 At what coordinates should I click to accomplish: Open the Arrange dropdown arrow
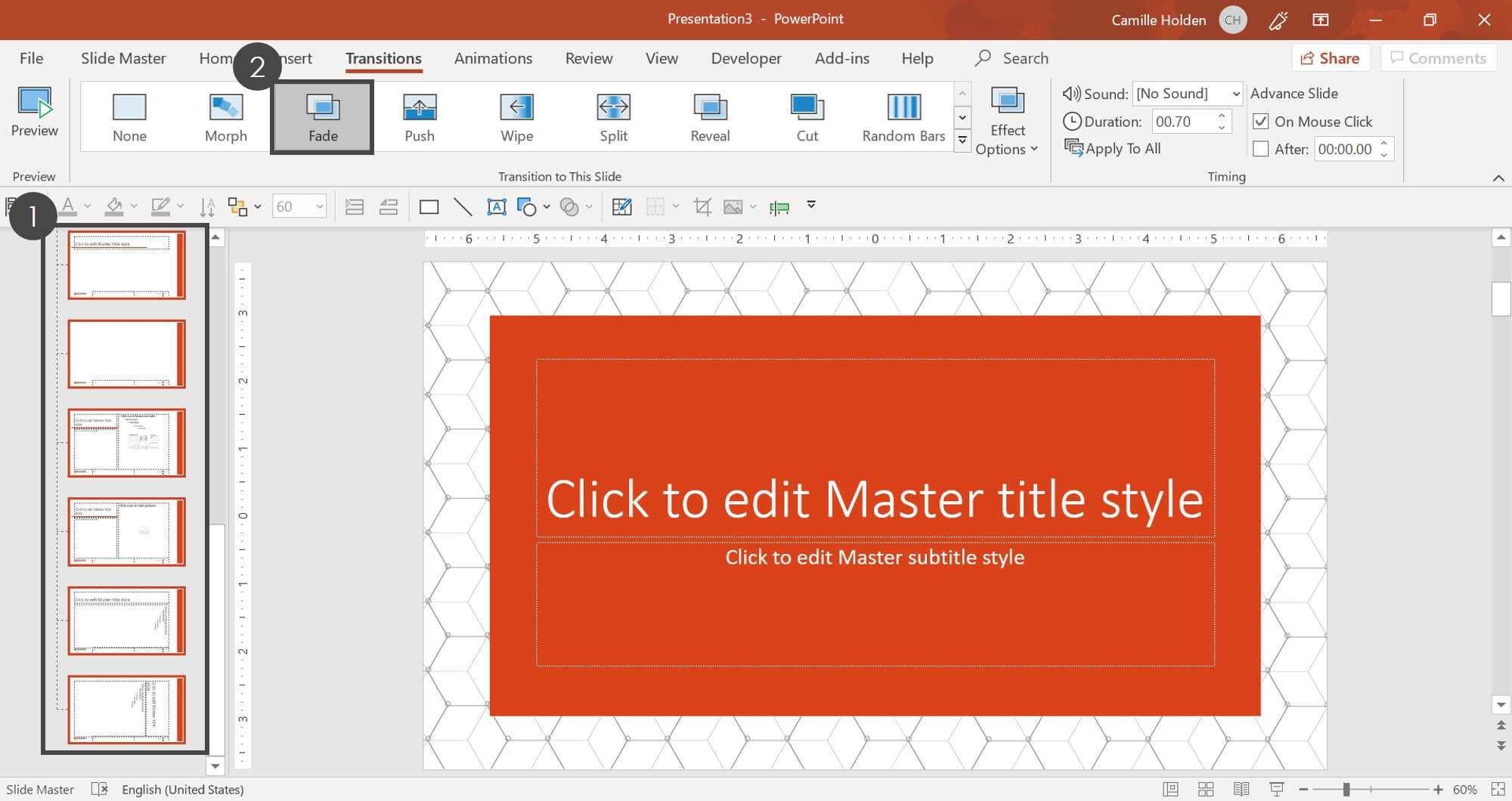258,206
